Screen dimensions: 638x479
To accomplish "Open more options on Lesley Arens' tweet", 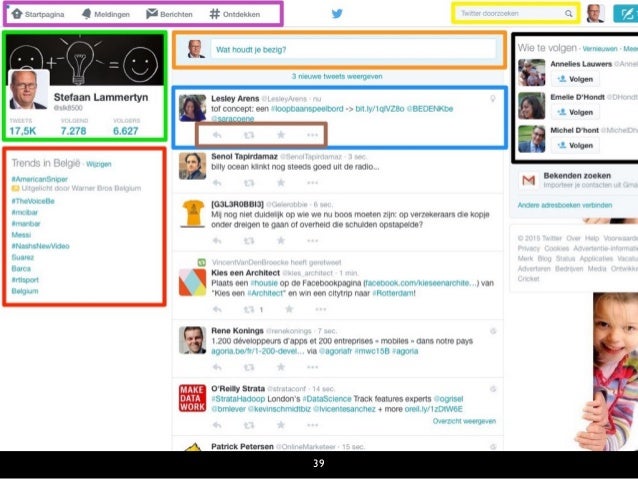I will (312, 135).
